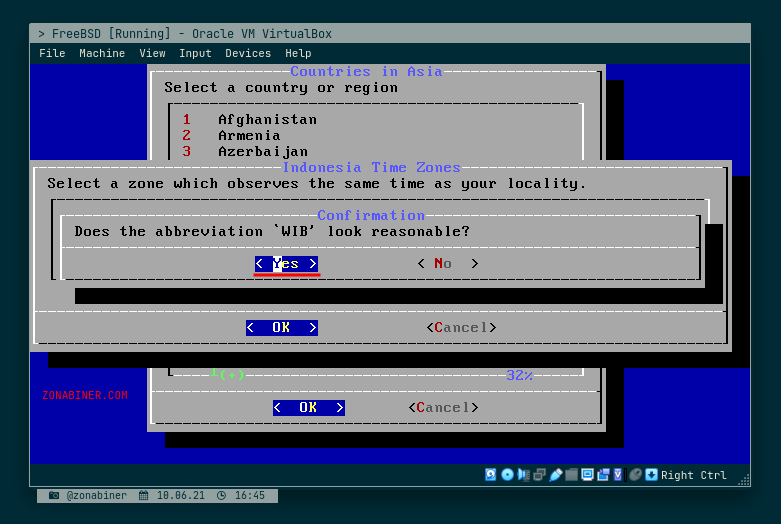Viewport: 781px width, 524px height.
Task: Open the File menu
Action: pyautogui.click(x=52, y=53)
